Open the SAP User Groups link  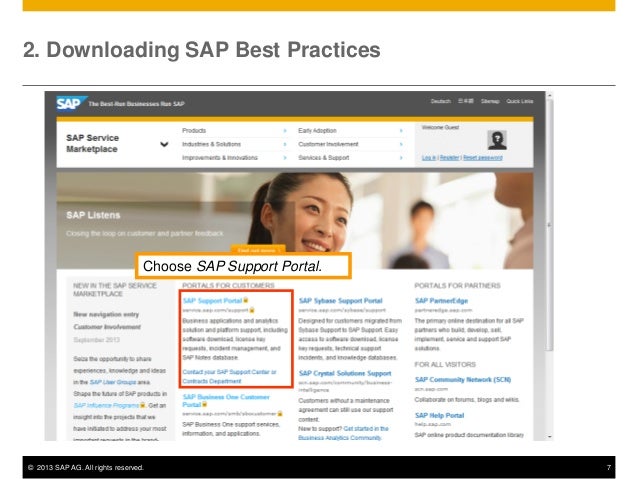113,382
